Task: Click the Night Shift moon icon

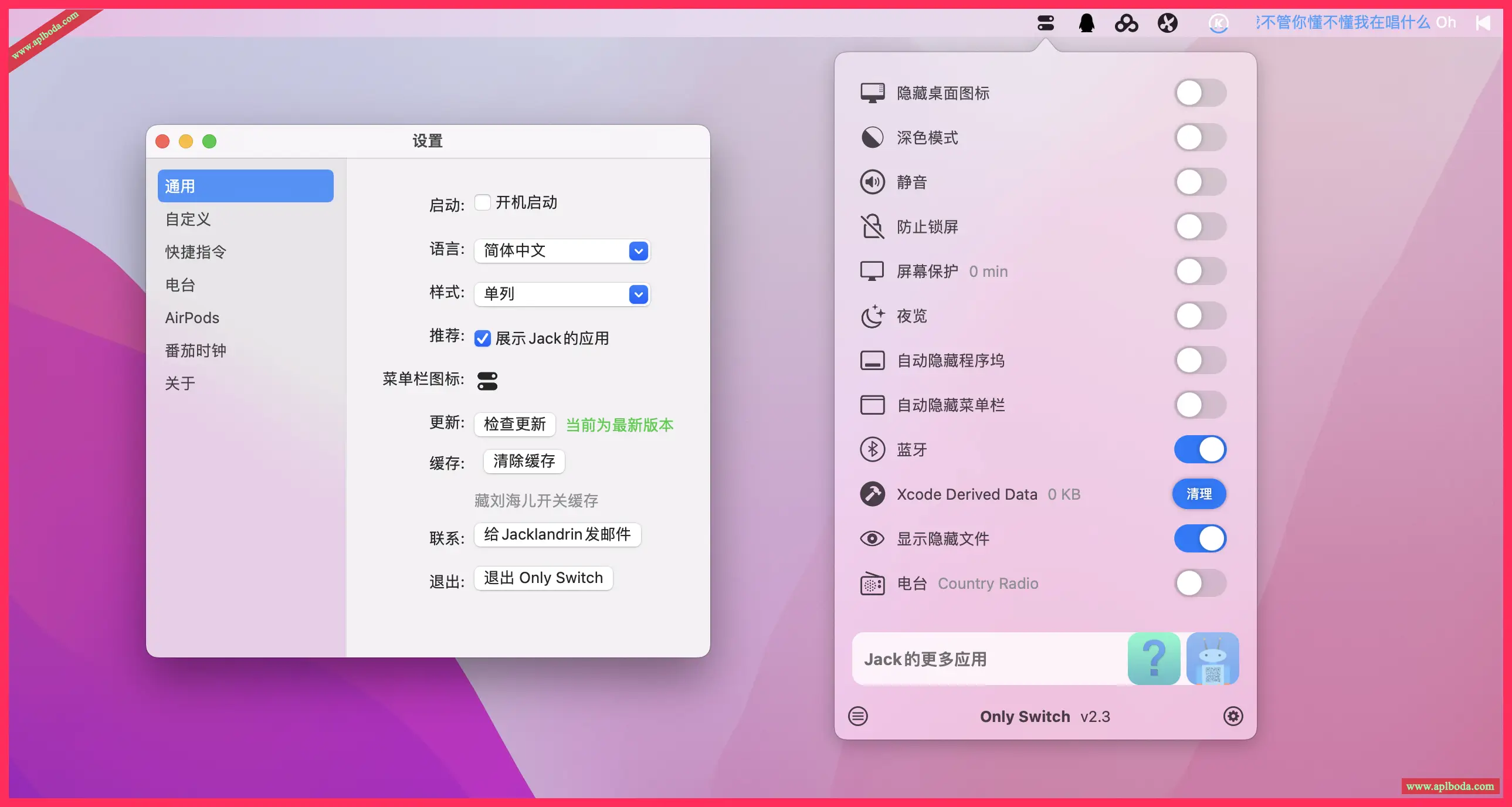Action: [872, 316]
